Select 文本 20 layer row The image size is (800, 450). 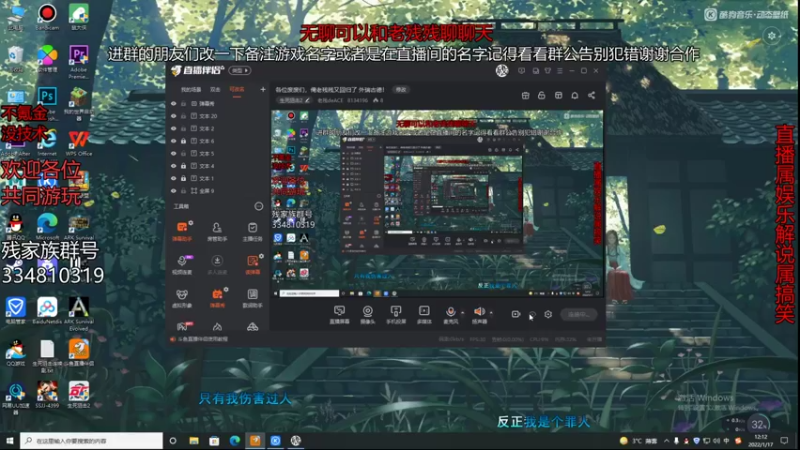[218, 116]
